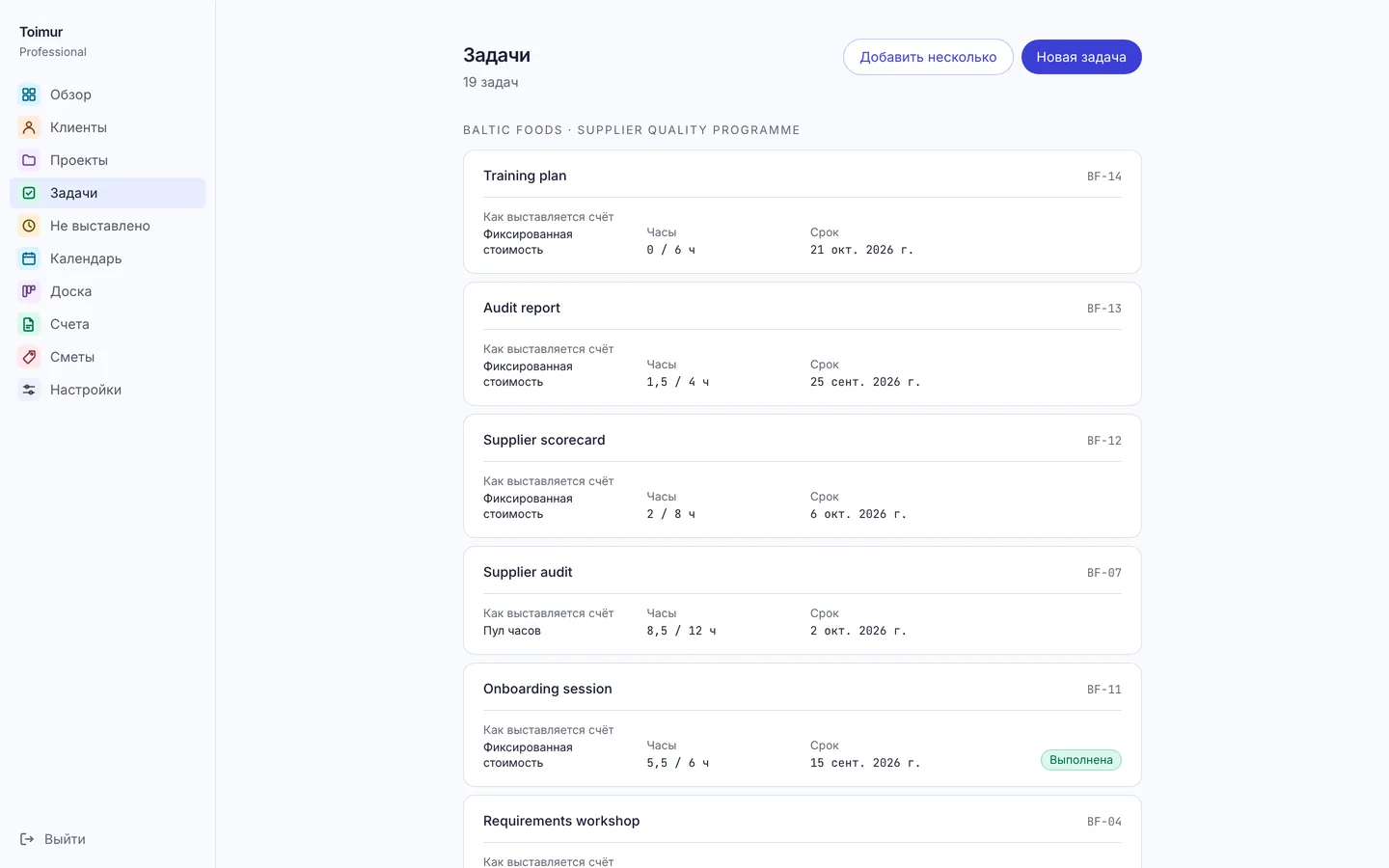This screenshot has width=1389, height=868.
Task: Open the Supplier audit task
Action: (803, 600)
